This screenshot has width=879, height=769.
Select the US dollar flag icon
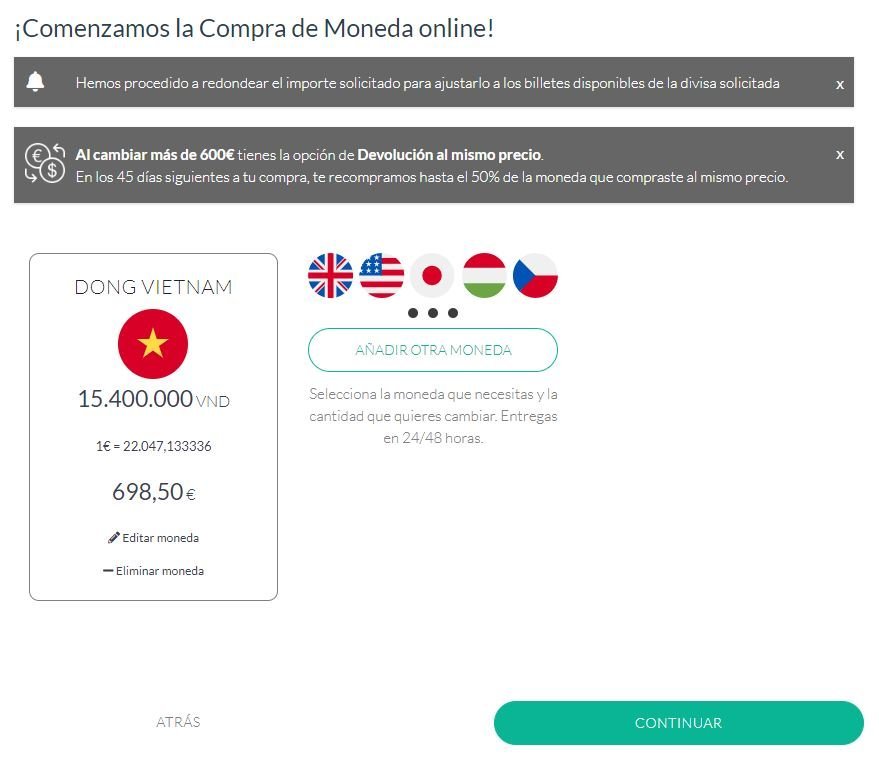(x=382, y=276)
